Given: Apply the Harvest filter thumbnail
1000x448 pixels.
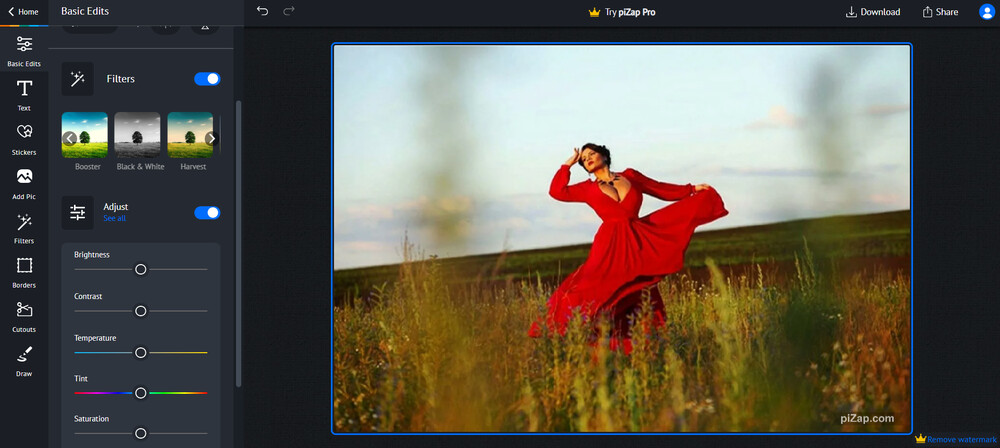Looking at the screenshot, I should (x=190, y=135).
